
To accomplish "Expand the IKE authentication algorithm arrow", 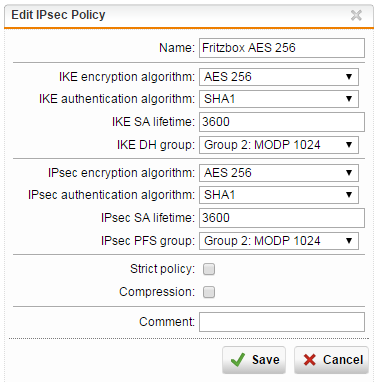I will click(349, 99).
